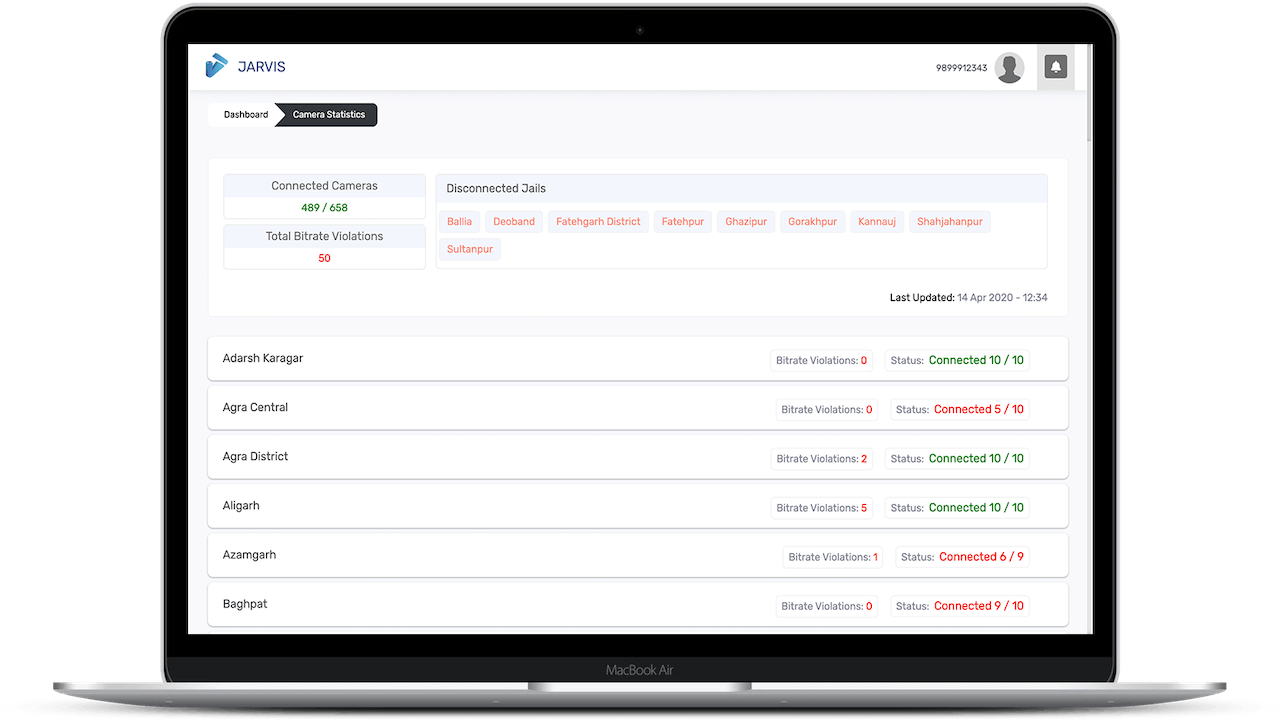This screenshot has height=720, width=1280.
Task: Click Agra Central Bitrate Violations badge
Action: [826, 409]
